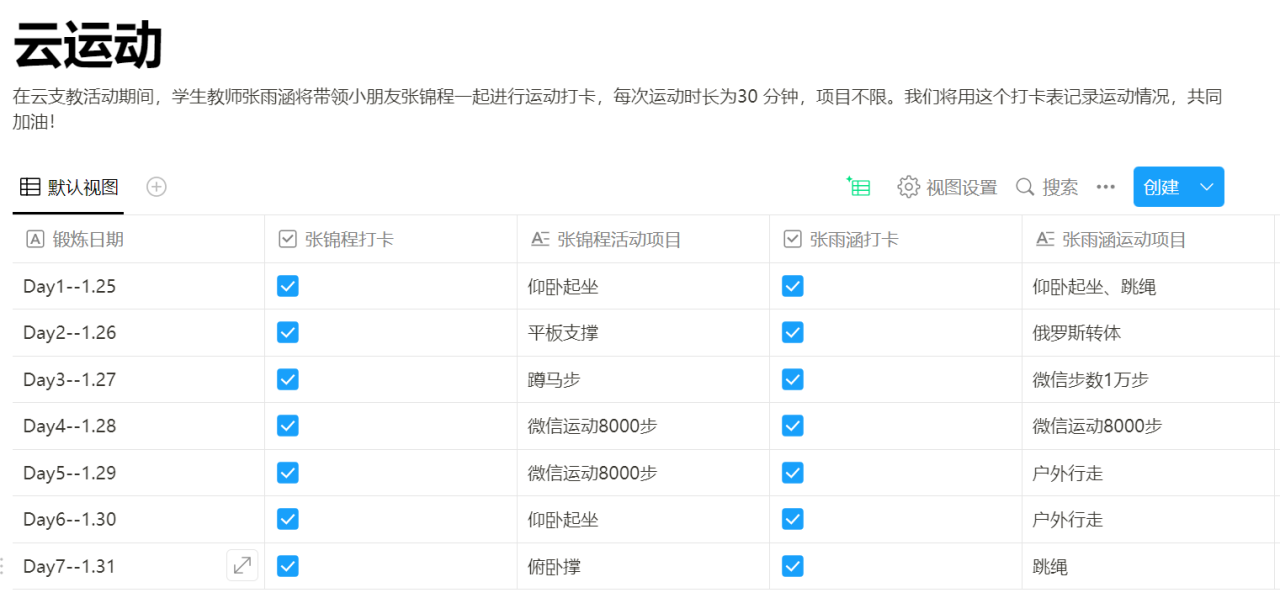Toggle 张锦程打卡 checkbox for Day5--1.29
Viewport: 1280px width, 598px height.
point(288,473)
